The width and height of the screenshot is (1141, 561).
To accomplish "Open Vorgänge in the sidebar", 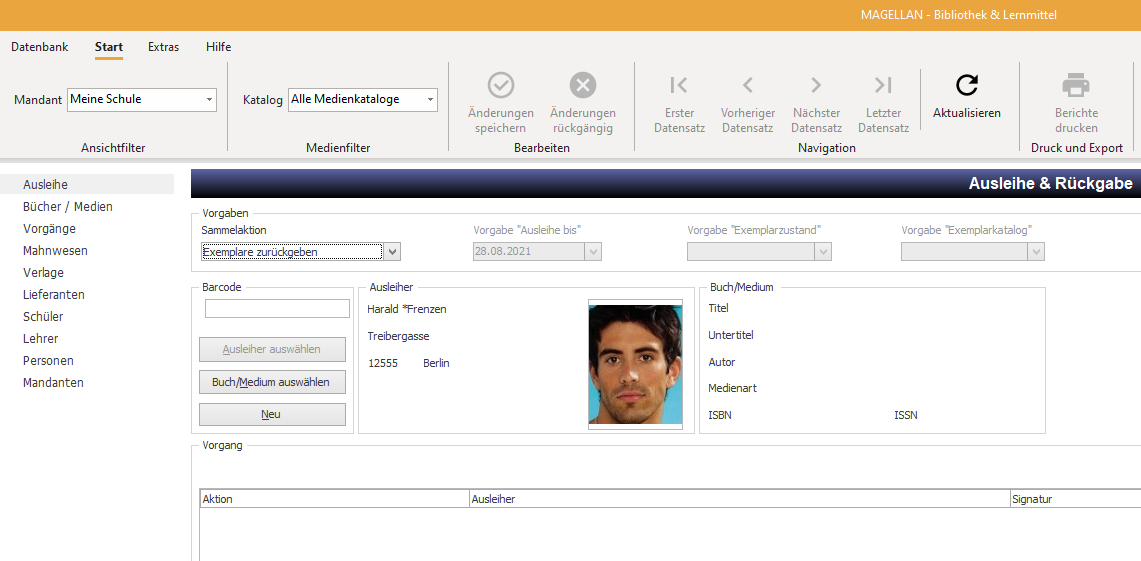I will point(49,228).
